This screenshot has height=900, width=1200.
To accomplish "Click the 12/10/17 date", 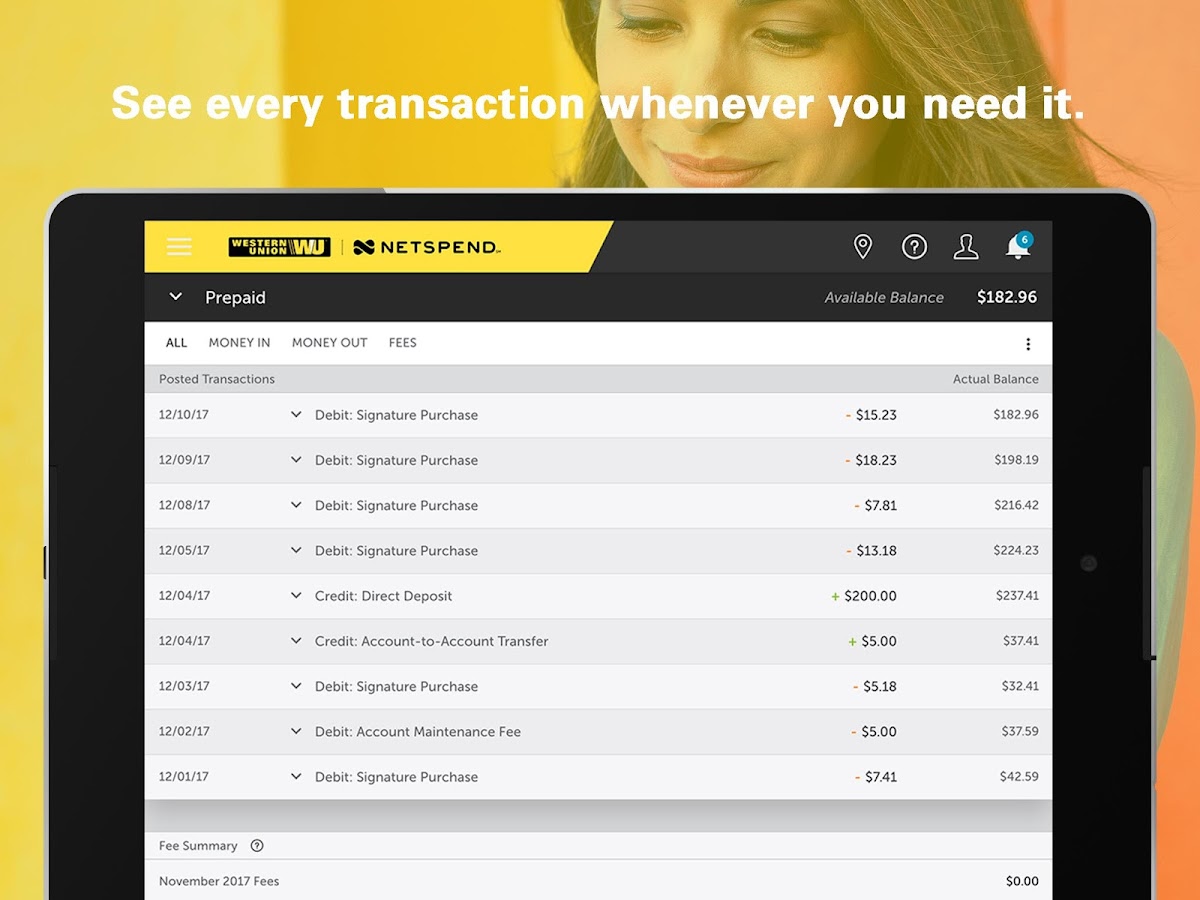I will pyautogui.click(x=184, y=414).
